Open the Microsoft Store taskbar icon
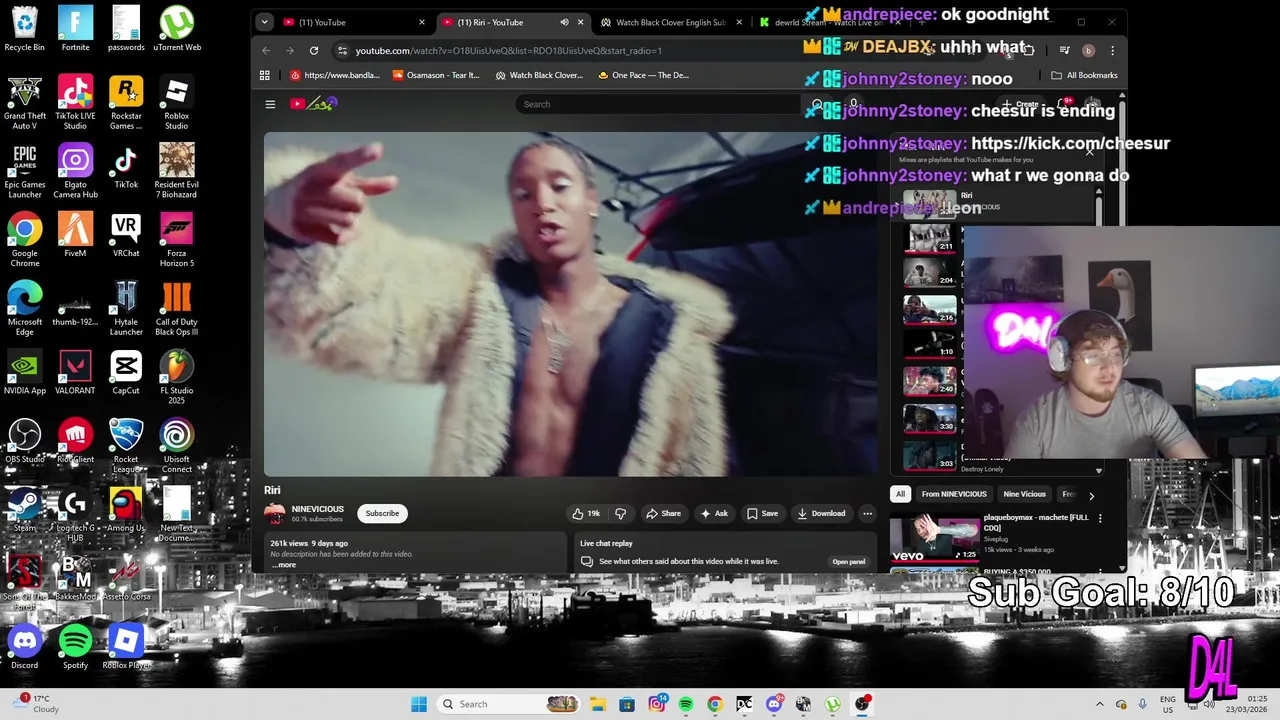This screenshot has width=1280, height=720. tap(626, 704)
